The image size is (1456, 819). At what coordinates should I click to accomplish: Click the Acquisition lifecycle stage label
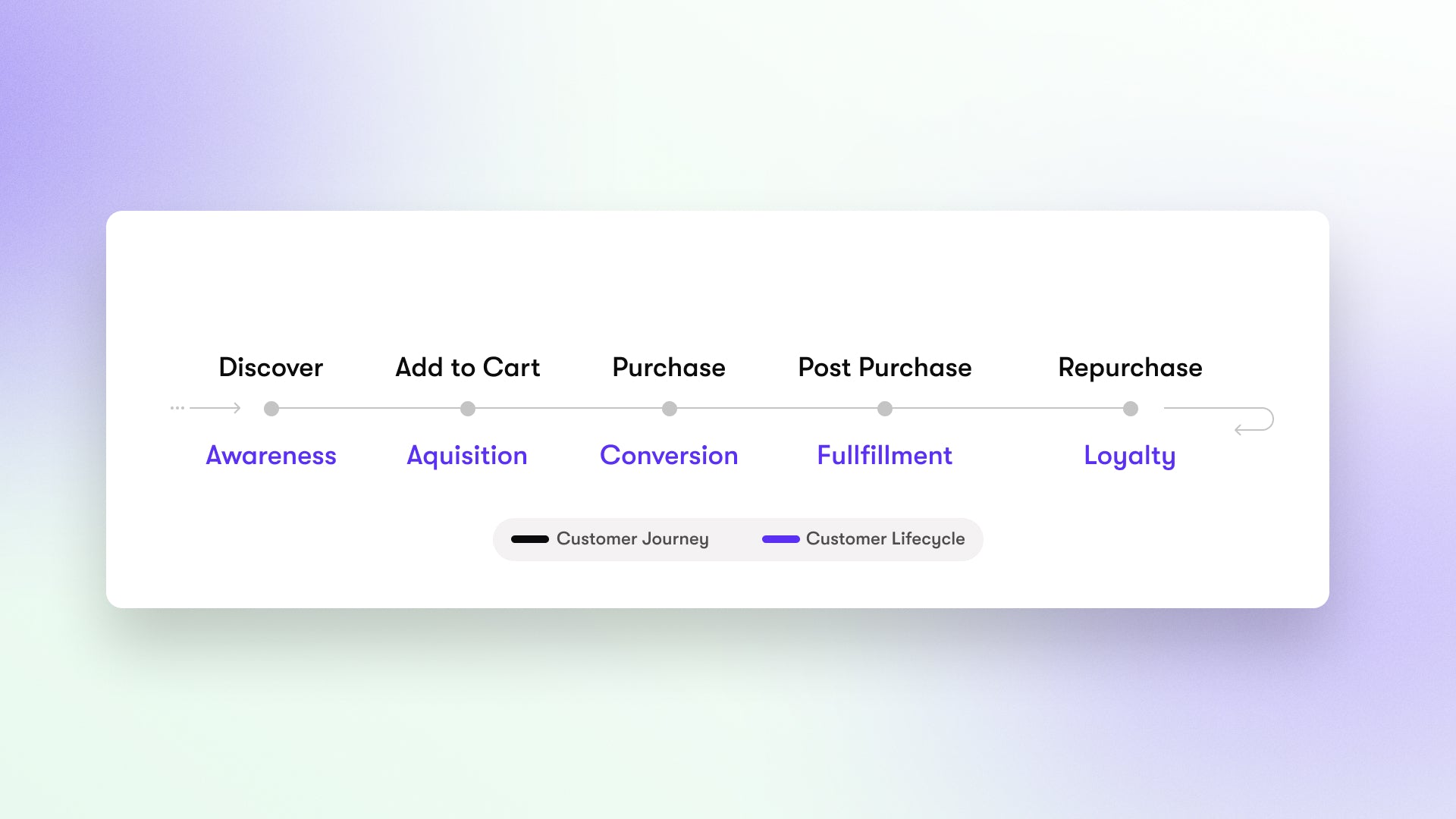coord(467,454)
